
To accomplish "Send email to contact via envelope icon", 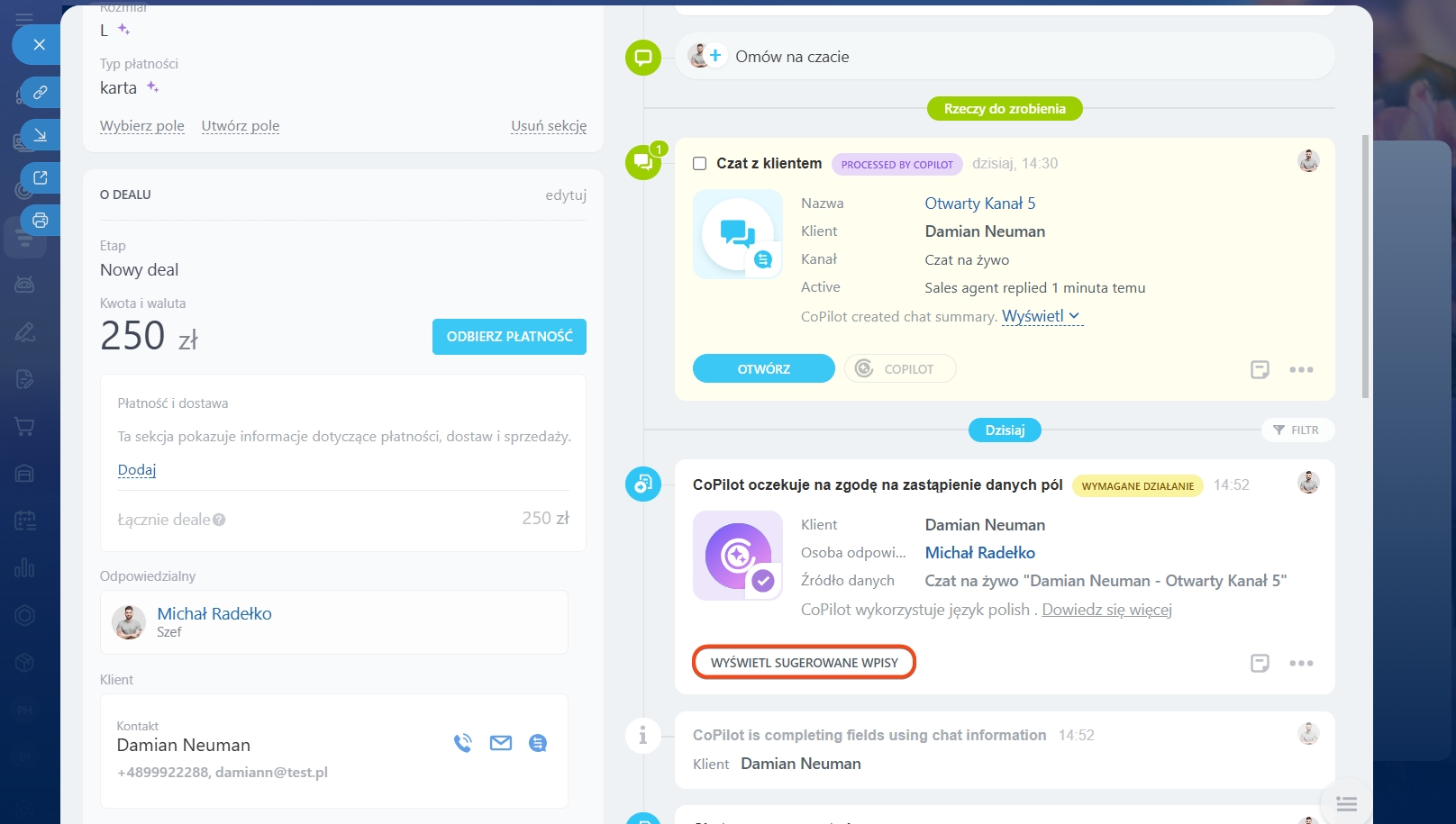I will 501,743.
